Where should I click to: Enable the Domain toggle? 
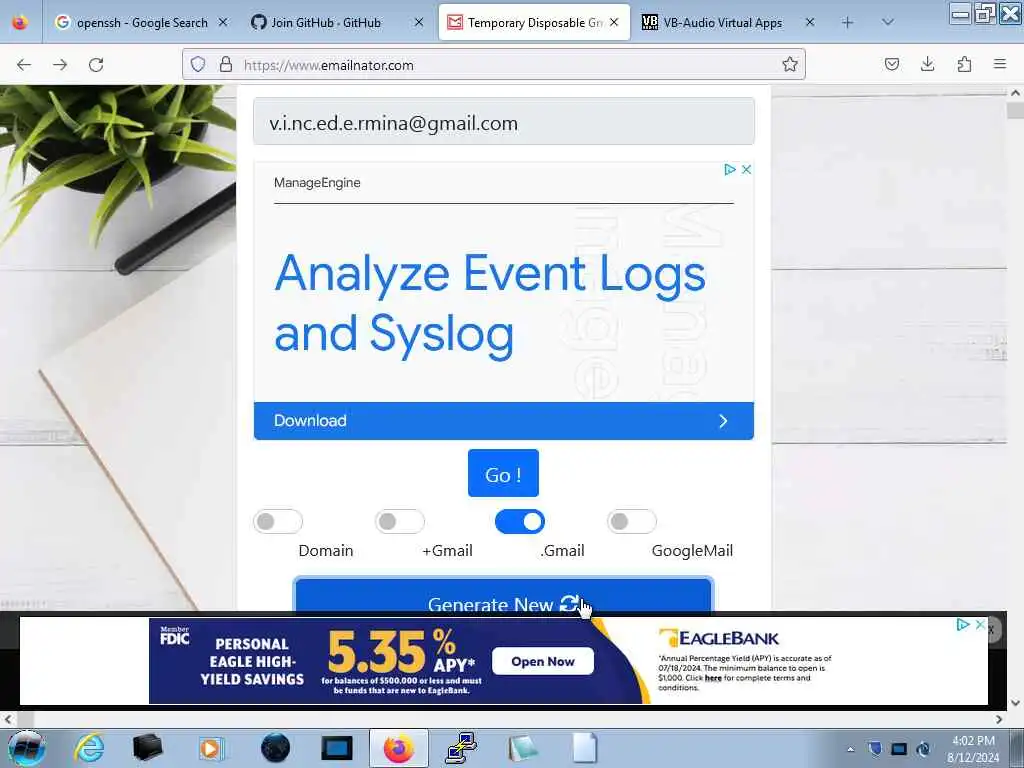pos(278,521)
